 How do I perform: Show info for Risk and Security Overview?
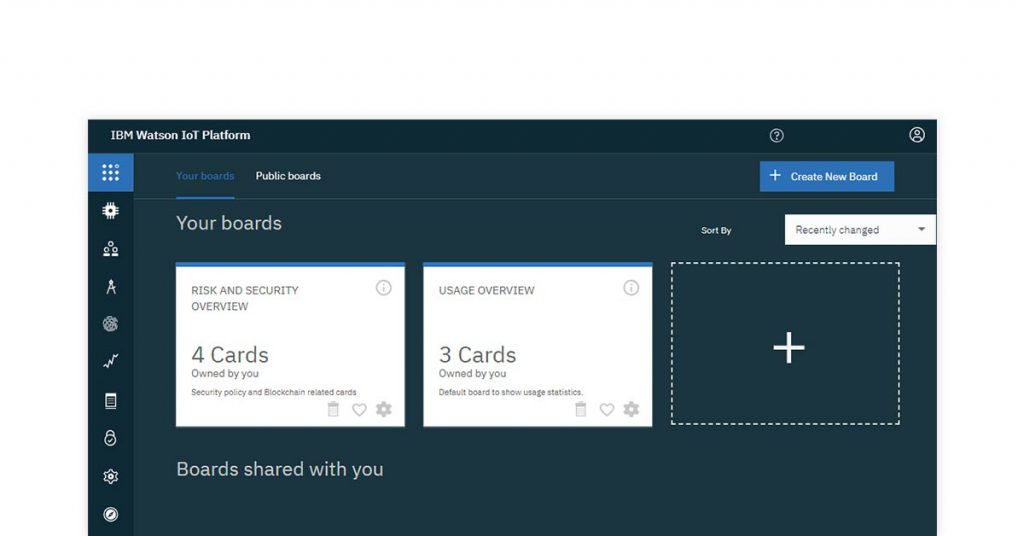coord(383,288)
